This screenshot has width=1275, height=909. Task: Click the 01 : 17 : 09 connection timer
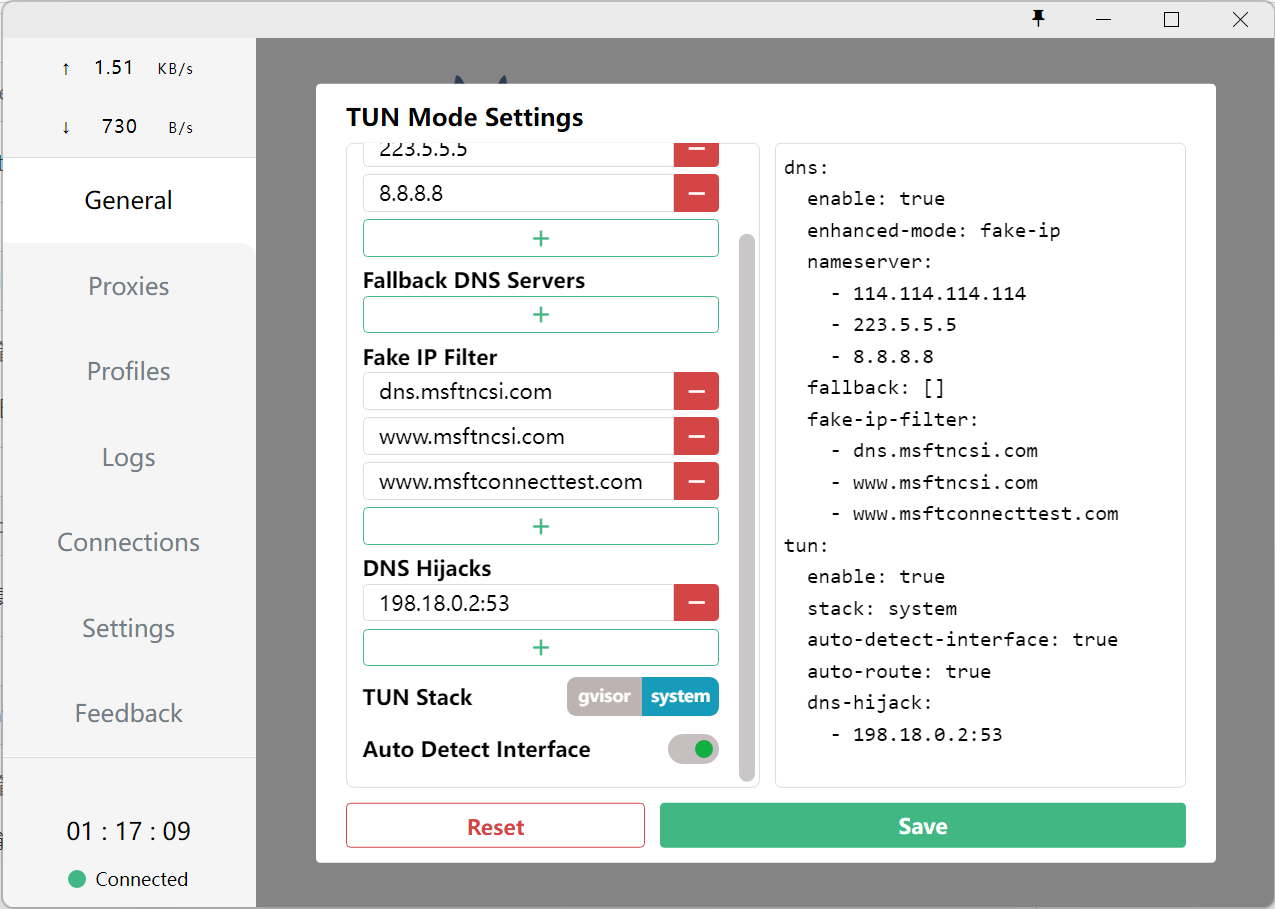[x=128, y=831]
